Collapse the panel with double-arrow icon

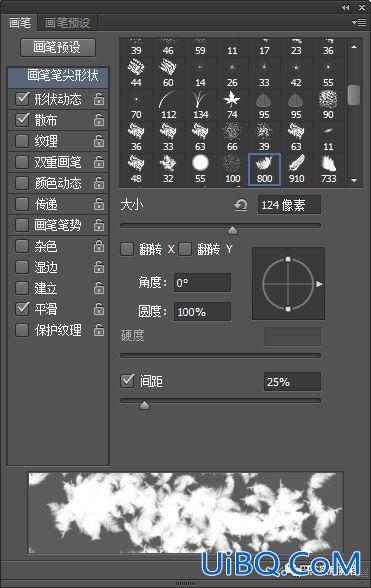pos(345,7)
